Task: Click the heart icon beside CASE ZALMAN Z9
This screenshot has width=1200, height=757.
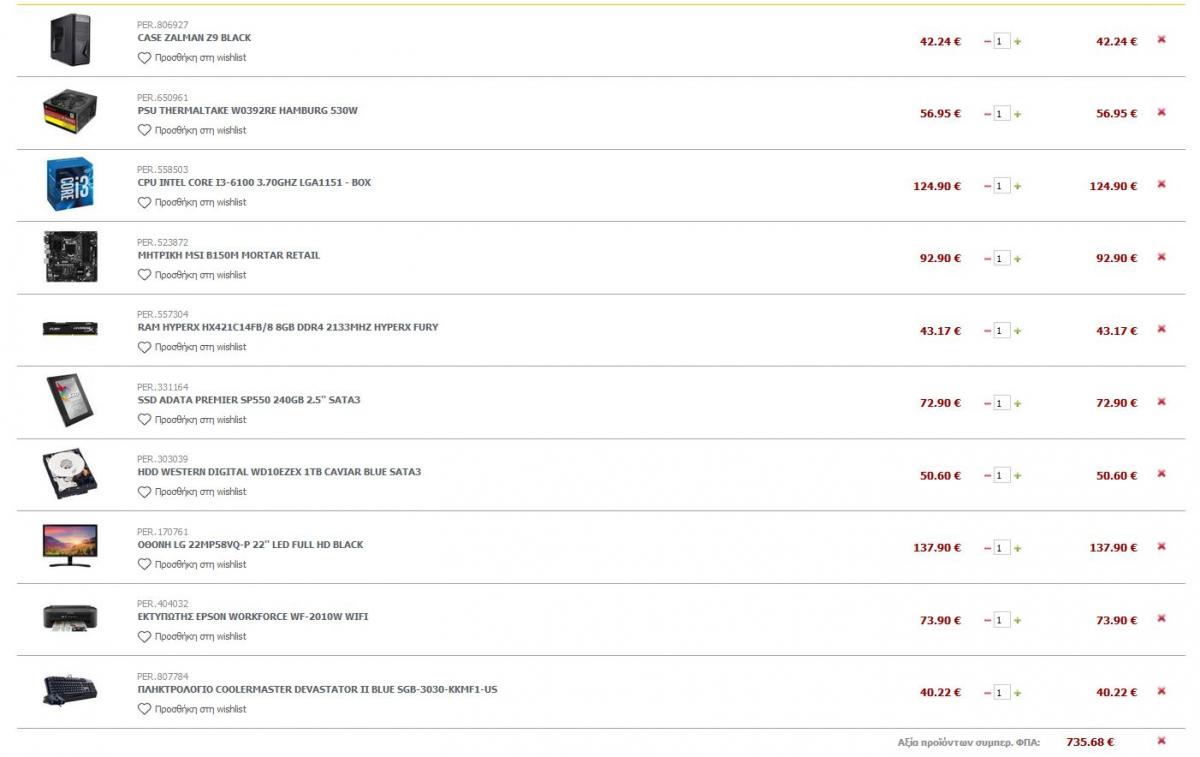Action: coord(144,58)
